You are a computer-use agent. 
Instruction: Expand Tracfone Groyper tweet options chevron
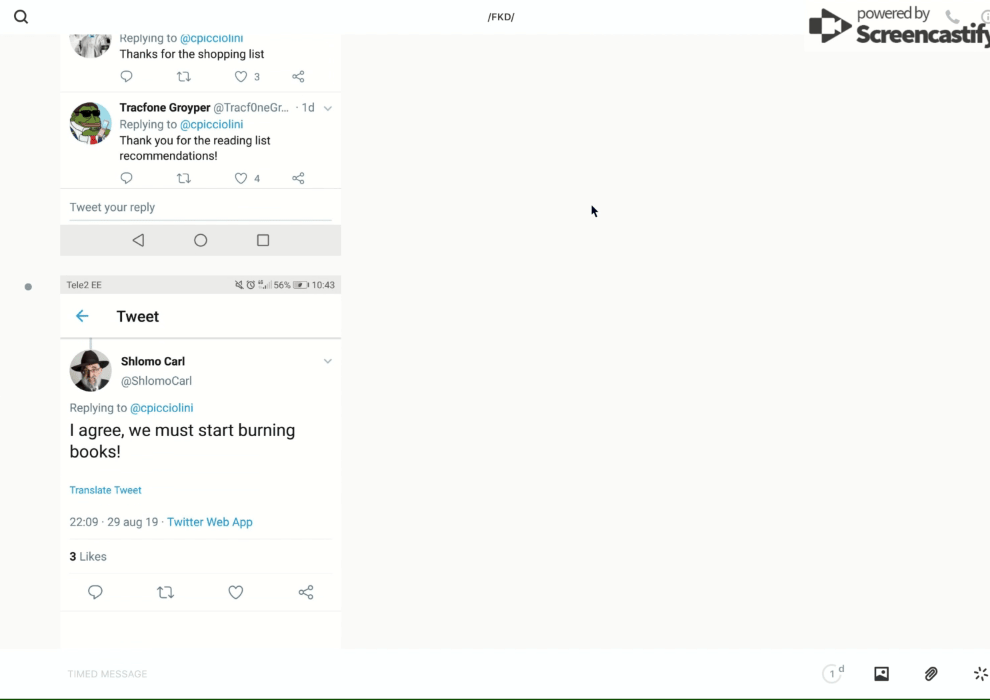(327, 108)
